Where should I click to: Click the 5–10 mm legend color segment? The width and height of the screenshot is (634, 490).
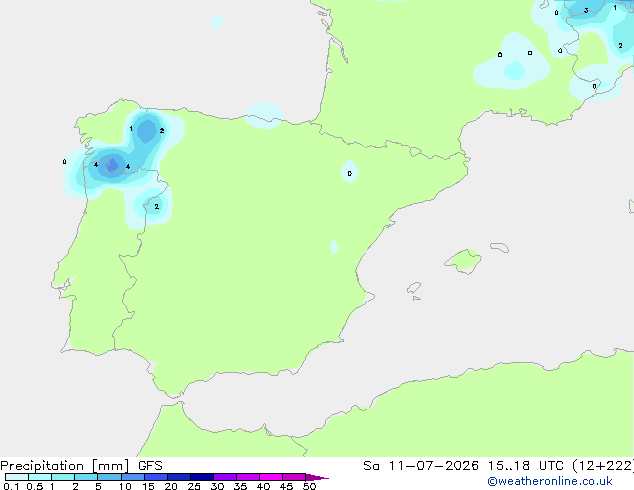tap(109, 477)
